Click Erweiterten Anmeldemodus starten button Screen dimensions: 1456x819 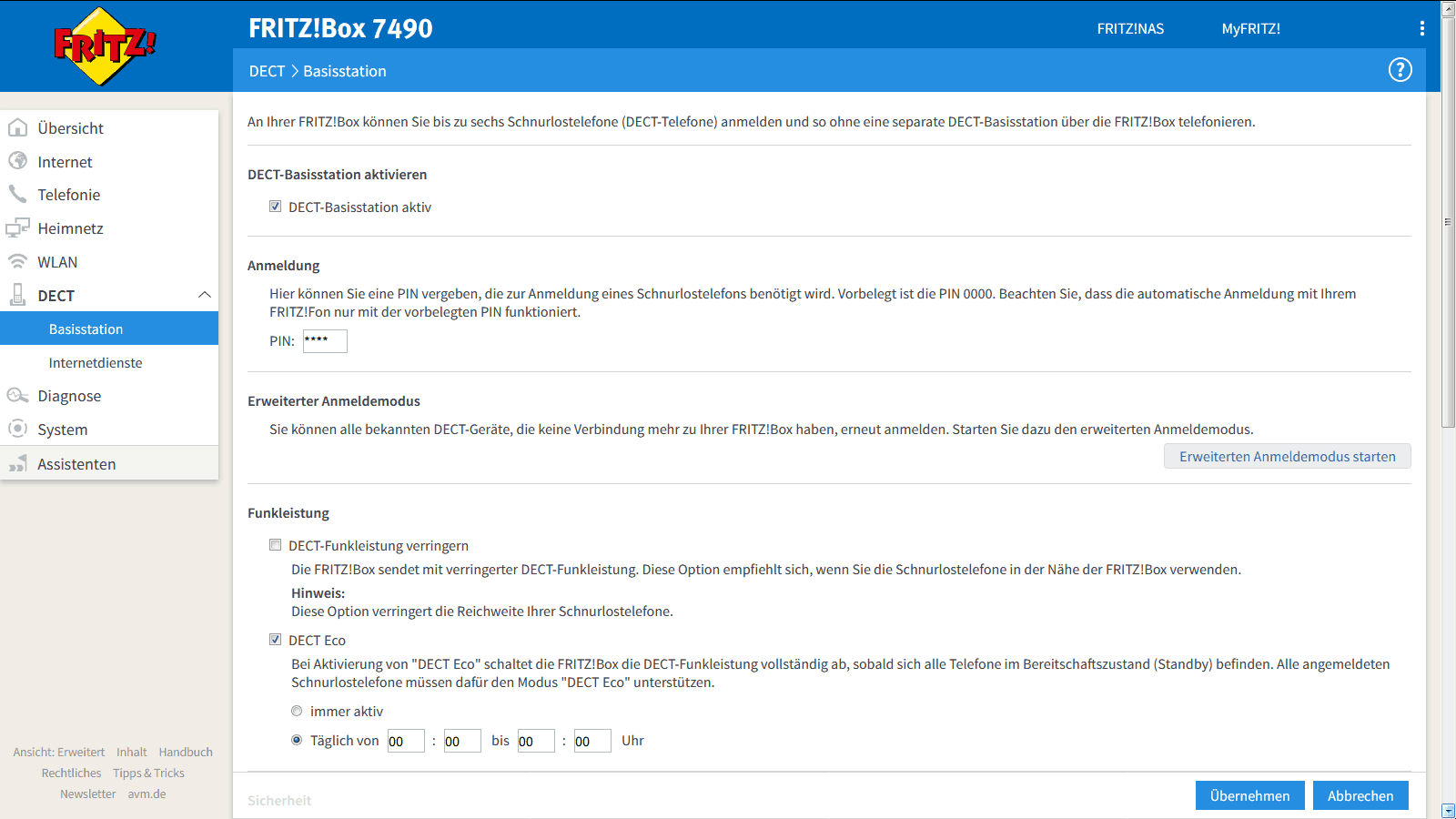pos(1287,456)
